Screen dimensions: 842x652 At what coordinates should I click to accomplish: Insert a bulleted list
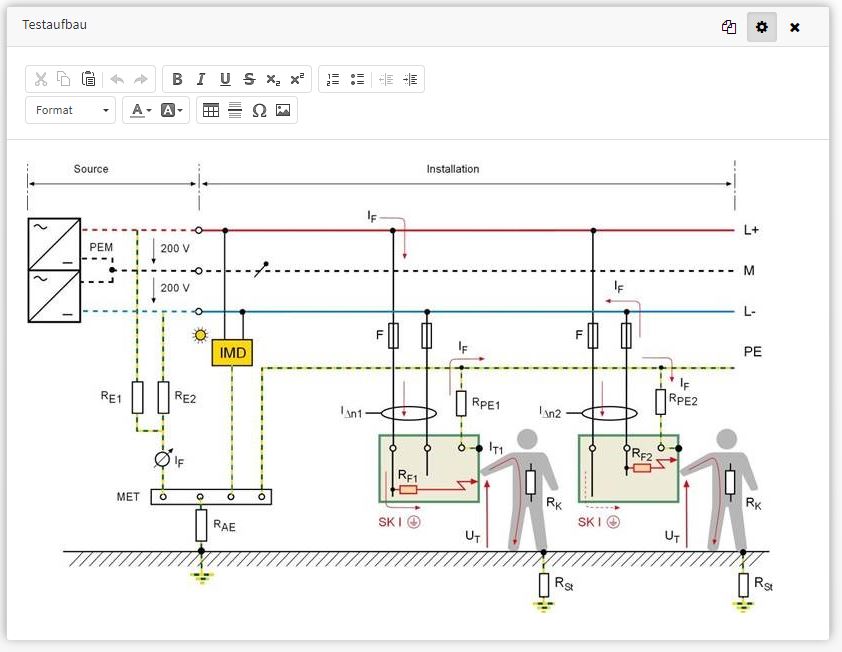pyautogui.click(x=358, y=80)
